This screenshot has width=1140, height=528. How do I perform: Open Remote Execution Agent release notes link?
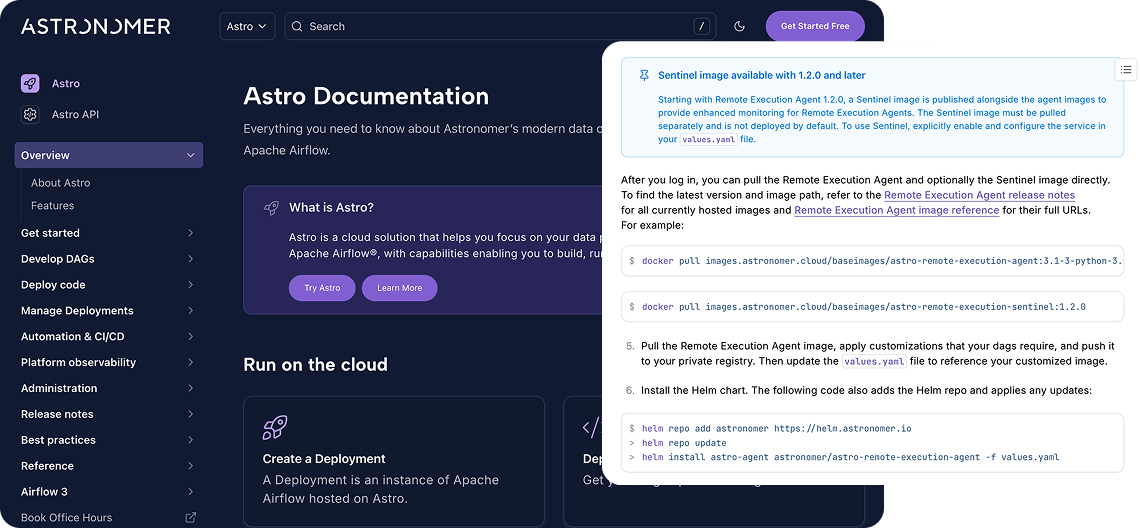(979, 195)
